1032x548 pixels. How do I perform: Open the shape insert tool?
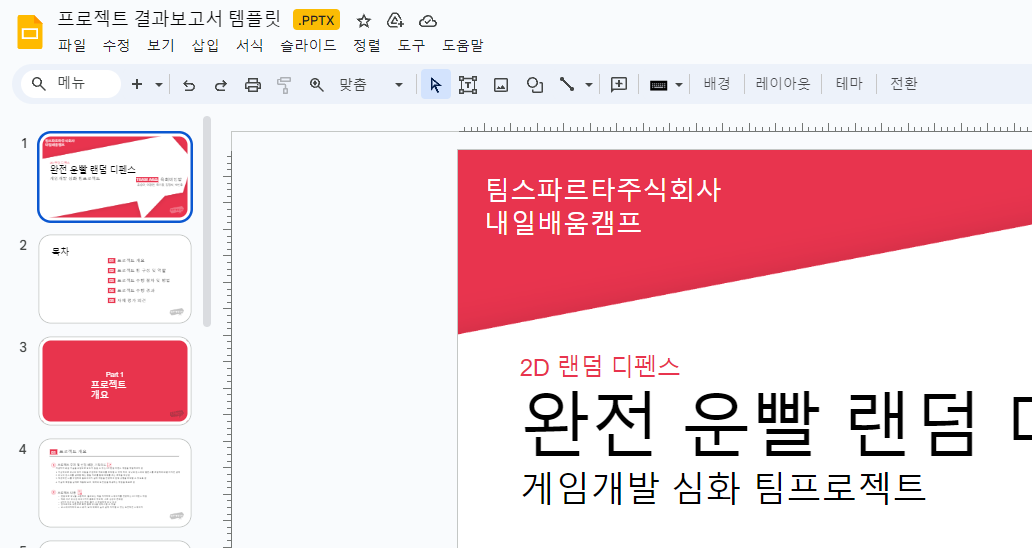tap(534, 85)
